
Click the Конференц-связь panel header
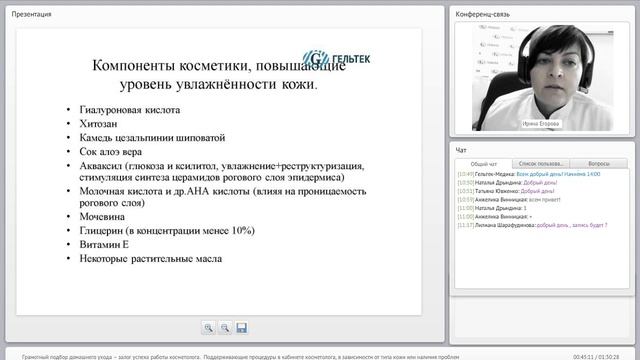pyautogui.click(x=482, y=14)
